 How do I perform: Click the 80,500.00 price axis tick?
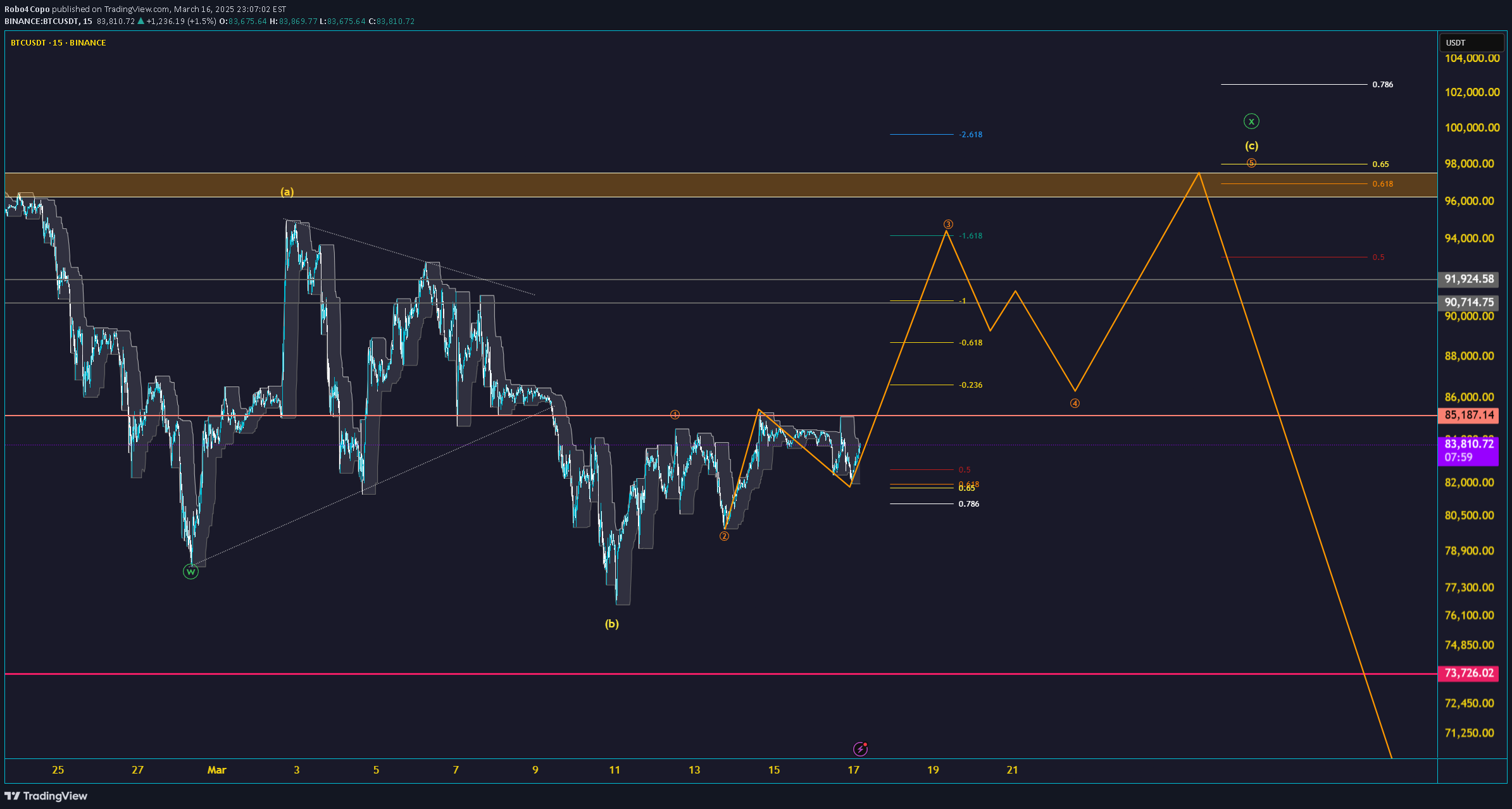[x=1469, y=516]
